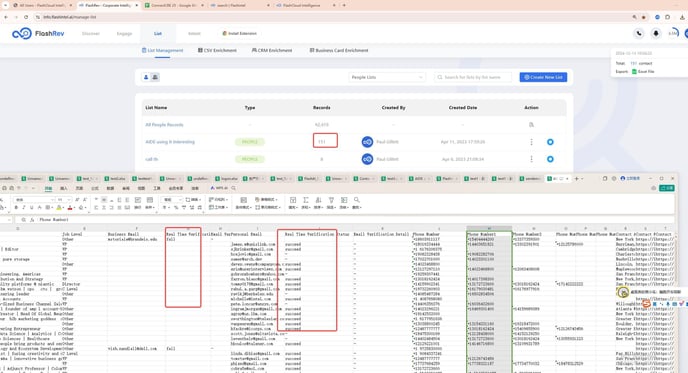Image resolution: width=688 pixels, height=373 pixels.
Task: Select the Home ribbon tab in spreadsheet
Action: pos(48,188)
